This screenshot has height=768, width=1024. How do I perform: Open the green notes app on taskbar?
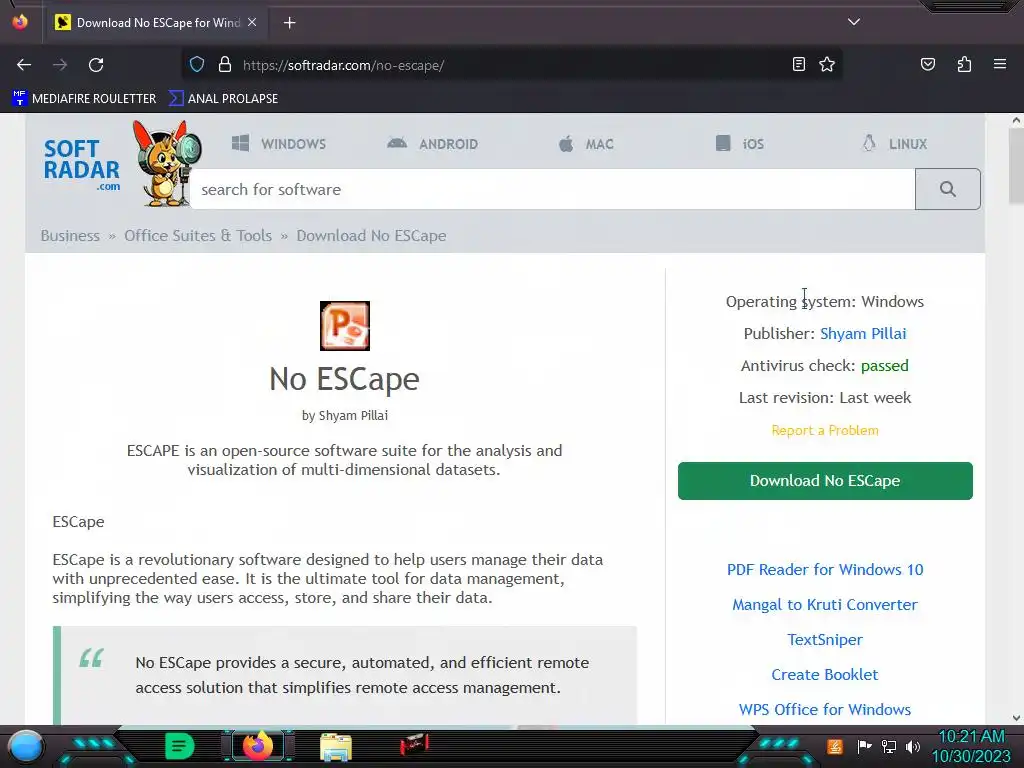pyautogui.click(x=180, y=746)
